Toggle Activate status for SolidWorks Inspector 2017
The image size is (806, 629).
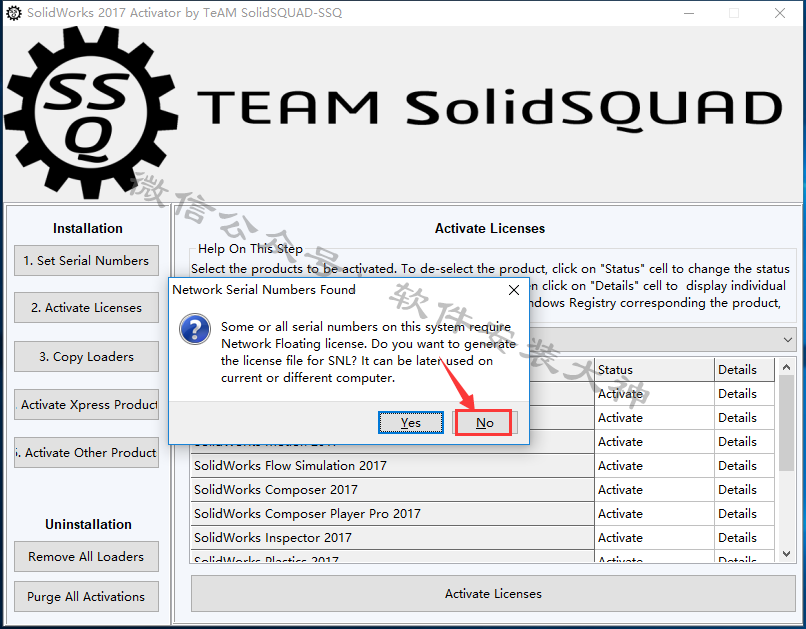click(654, 538)
